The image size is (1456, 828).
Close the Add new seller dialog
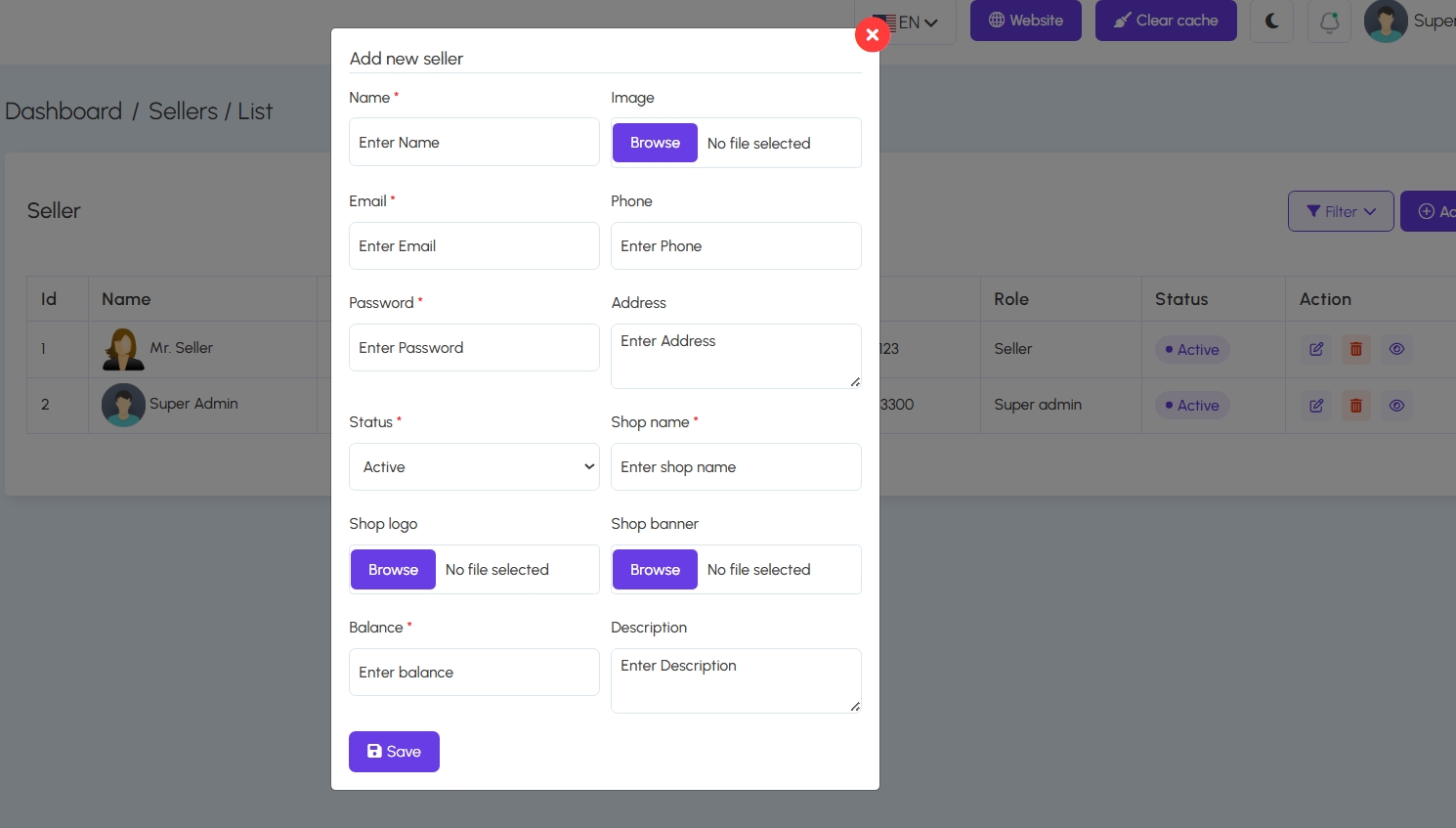click(x=872, y=35)
